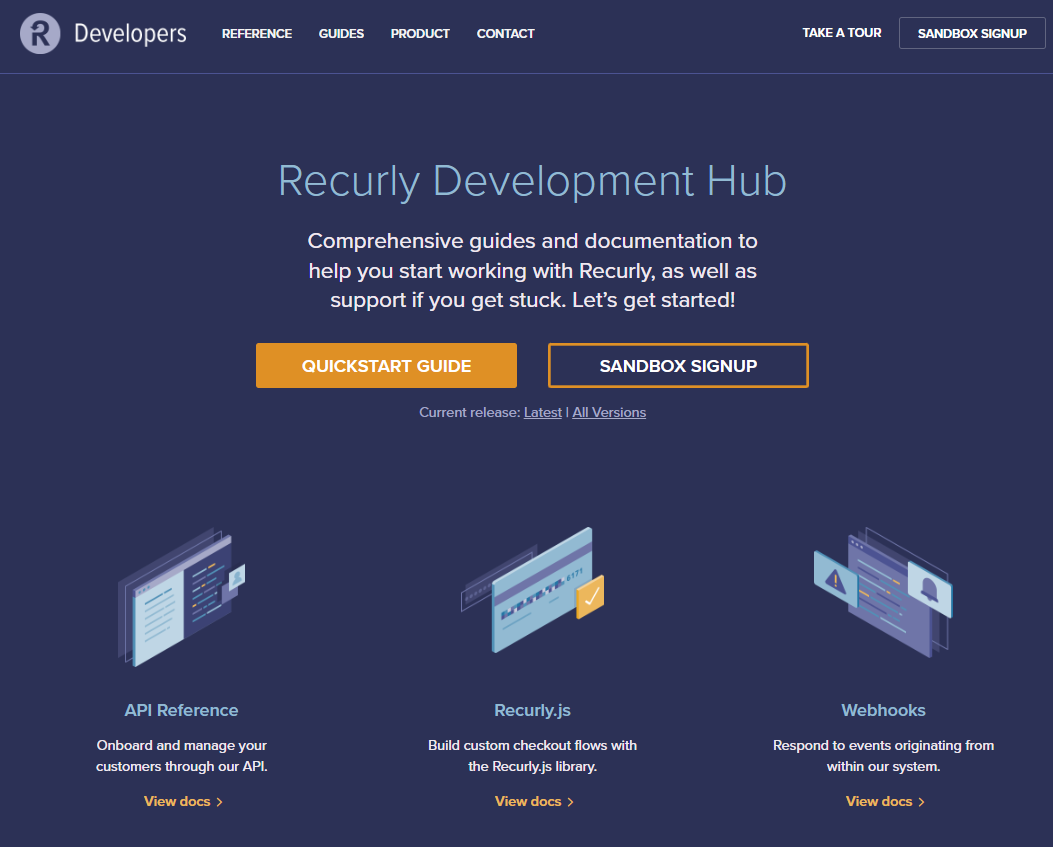Click the orange Quickstart Guide button
Image resolution: width=1053 pixels, height=847 pixels.
coord(386,365)
